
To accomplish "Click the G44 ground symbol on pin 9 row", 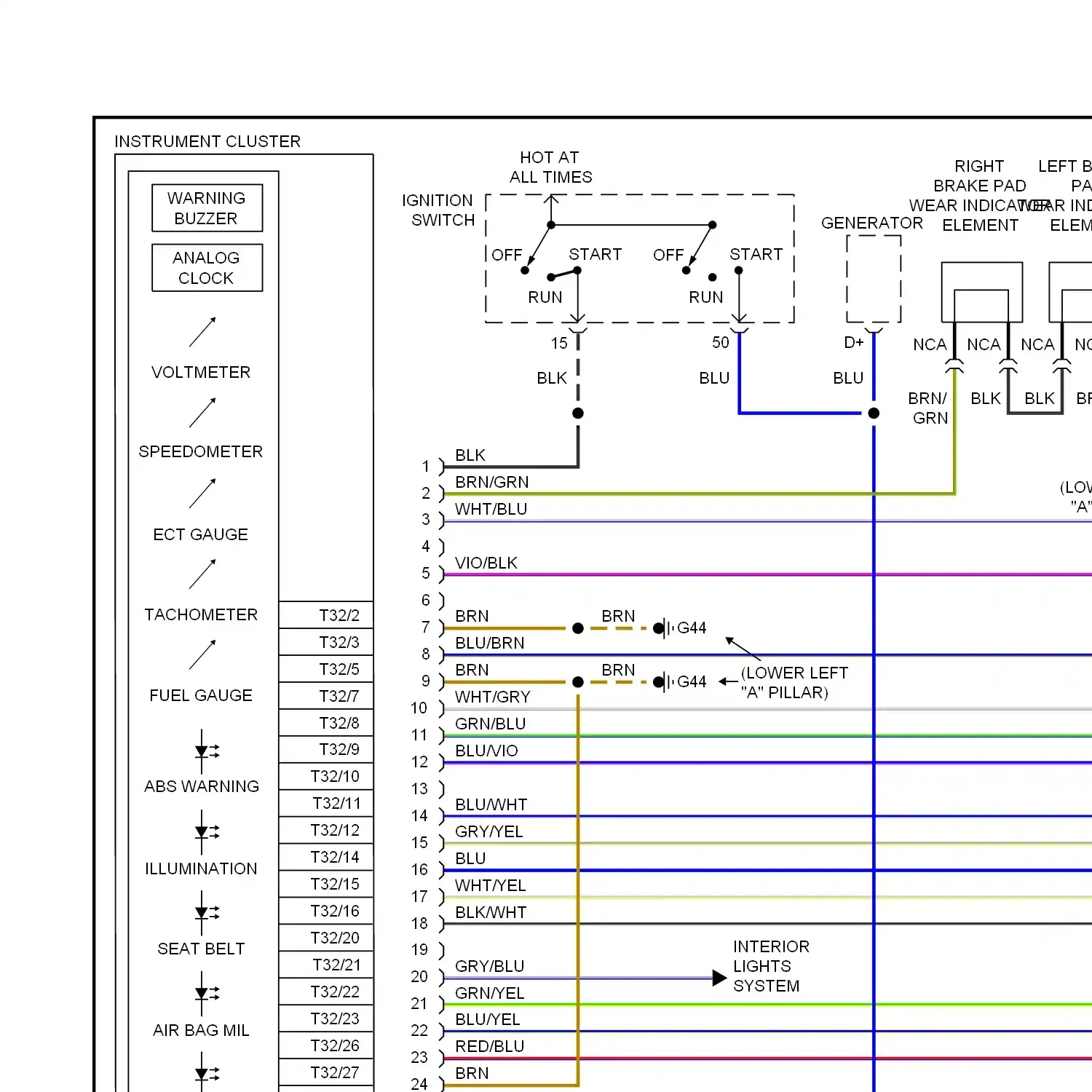I will click(x=664, y=681).
